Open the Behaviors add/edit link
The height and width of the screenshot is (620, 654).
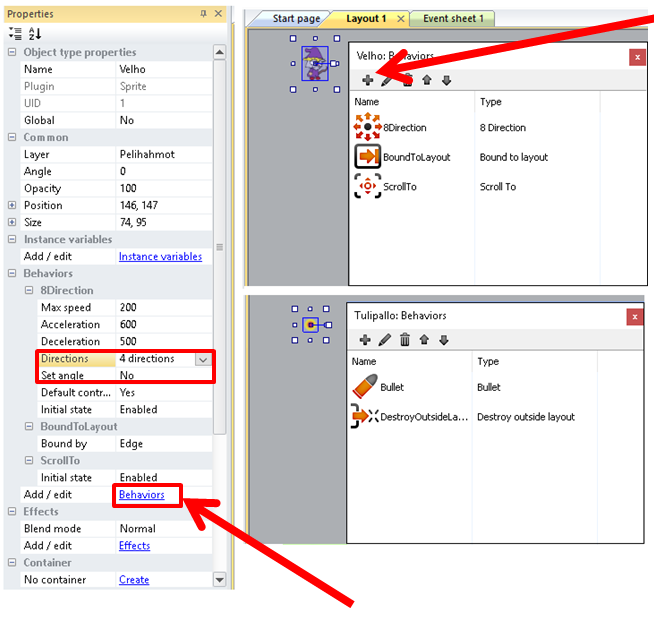pyautogui.click(x=141, y=495)
